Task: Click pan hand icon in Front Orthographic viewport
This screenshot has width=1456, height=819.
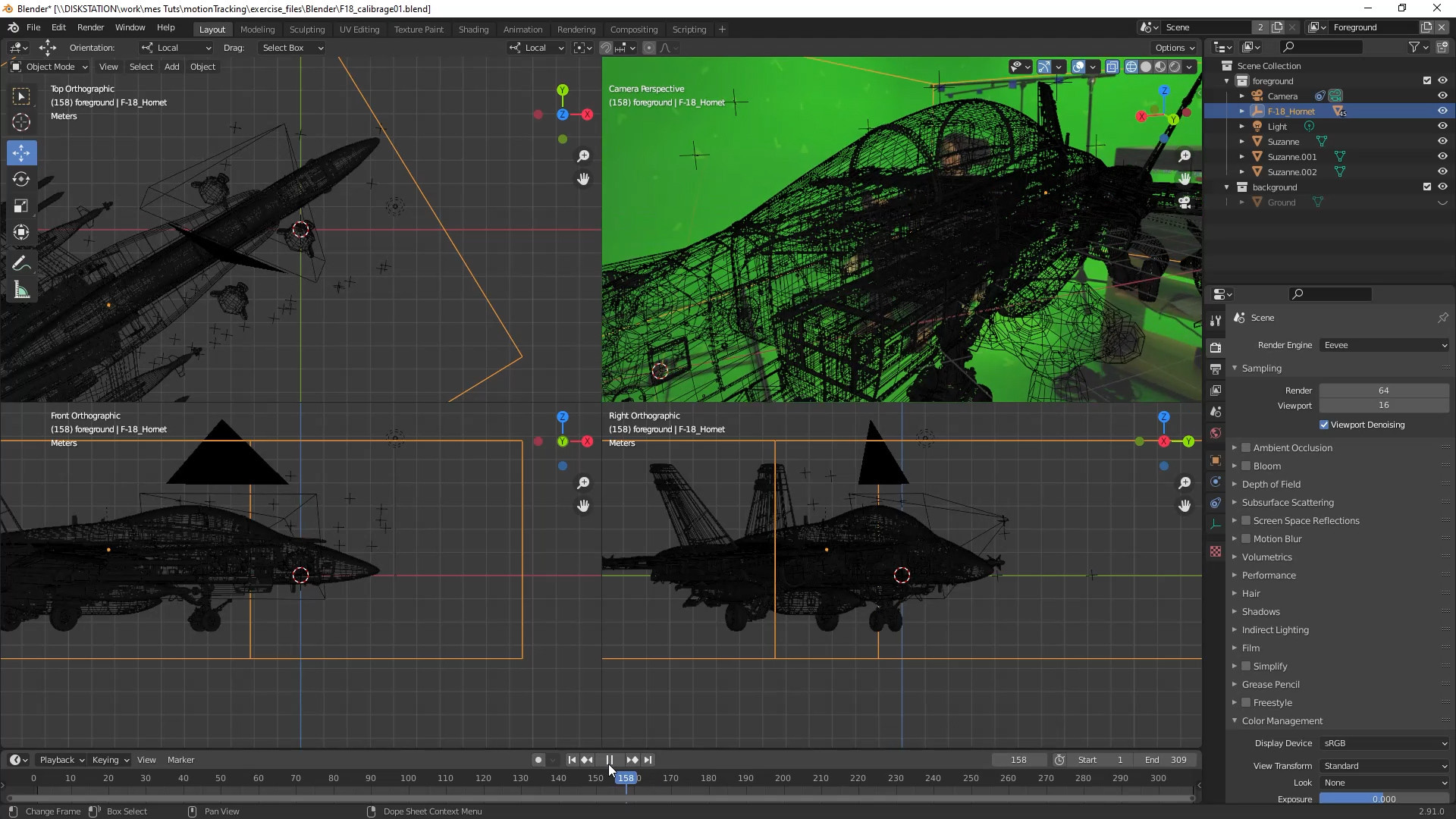Action: [x=583, y=506]
